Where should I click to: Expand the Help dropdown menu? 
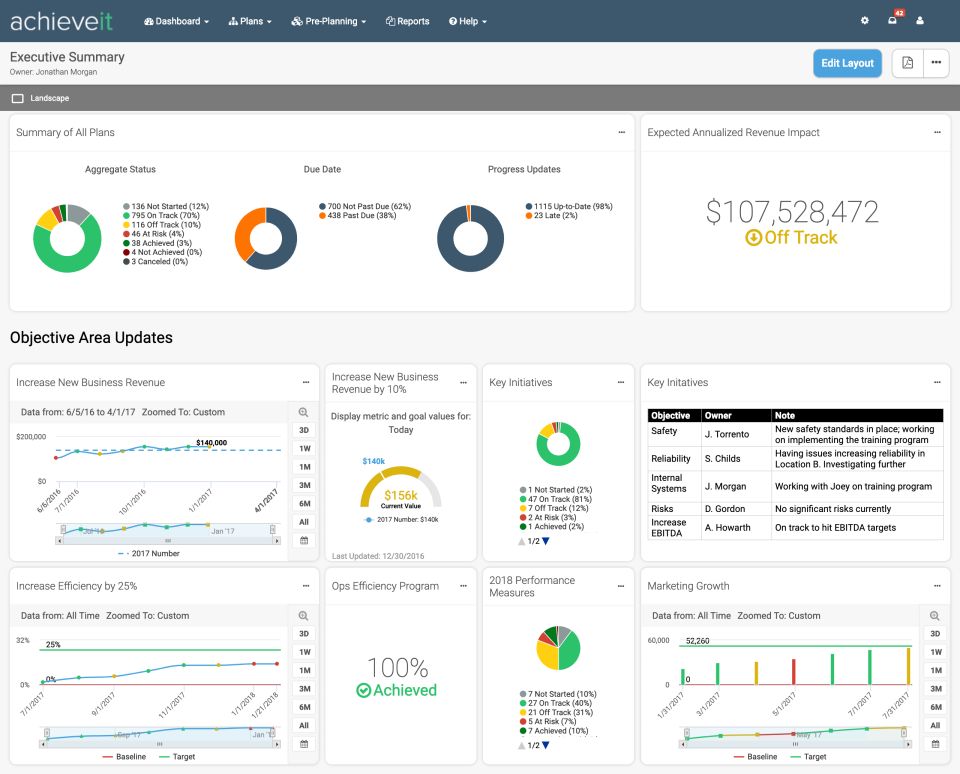468,21
